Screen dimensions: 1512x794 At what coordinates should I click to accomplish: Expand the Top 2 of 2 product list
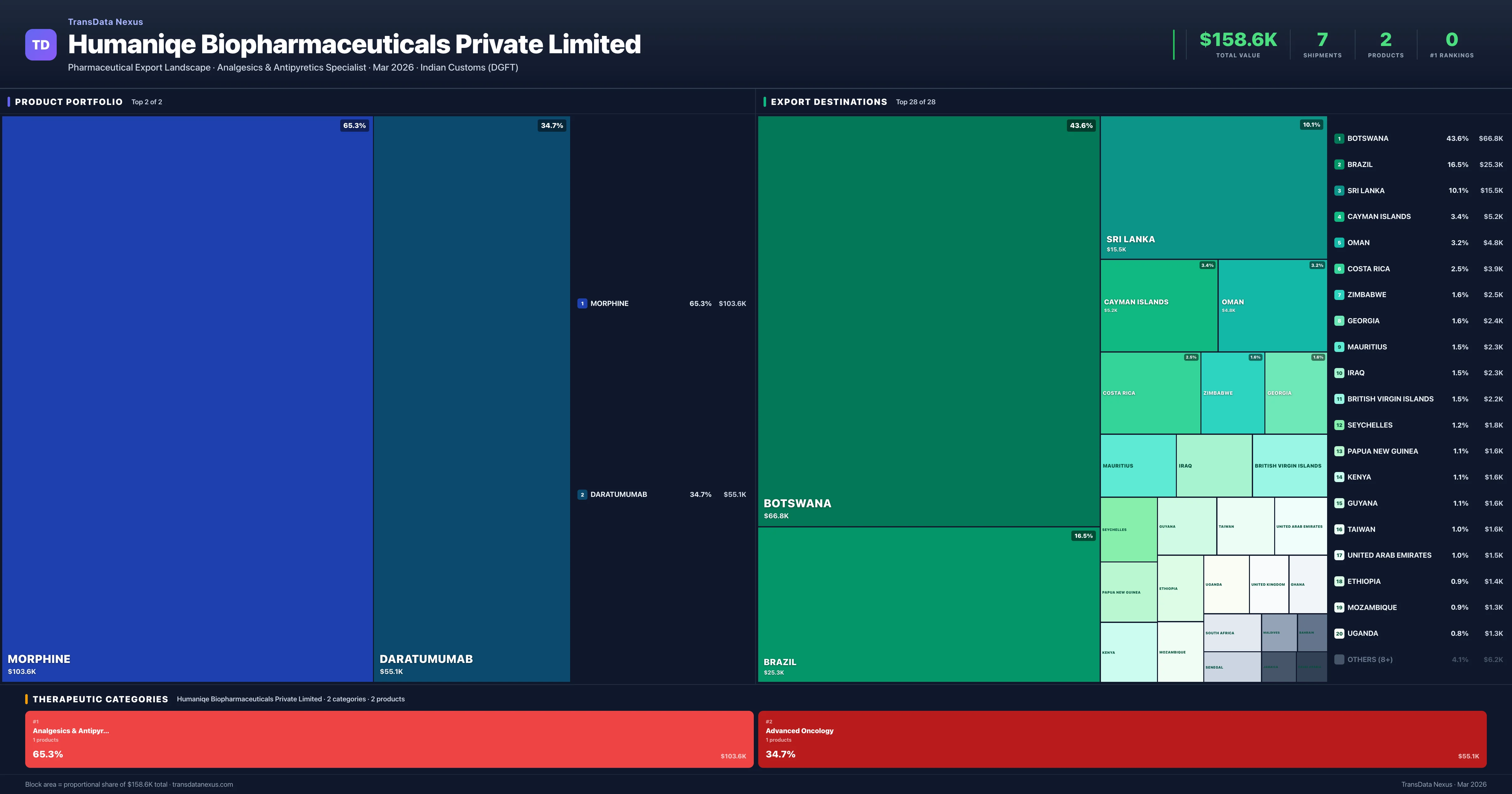pos(146,101)
